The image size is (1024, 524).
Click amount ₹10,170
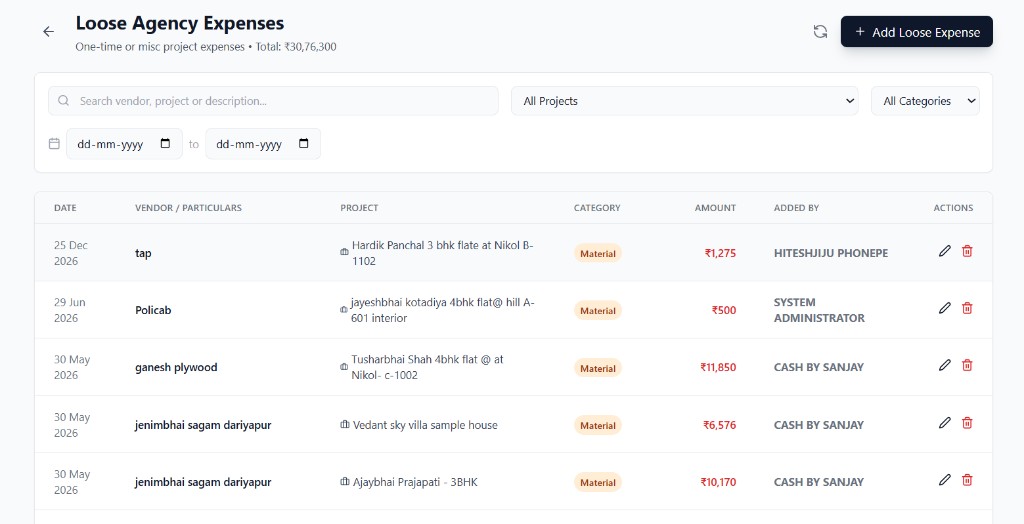click(718, 482)
